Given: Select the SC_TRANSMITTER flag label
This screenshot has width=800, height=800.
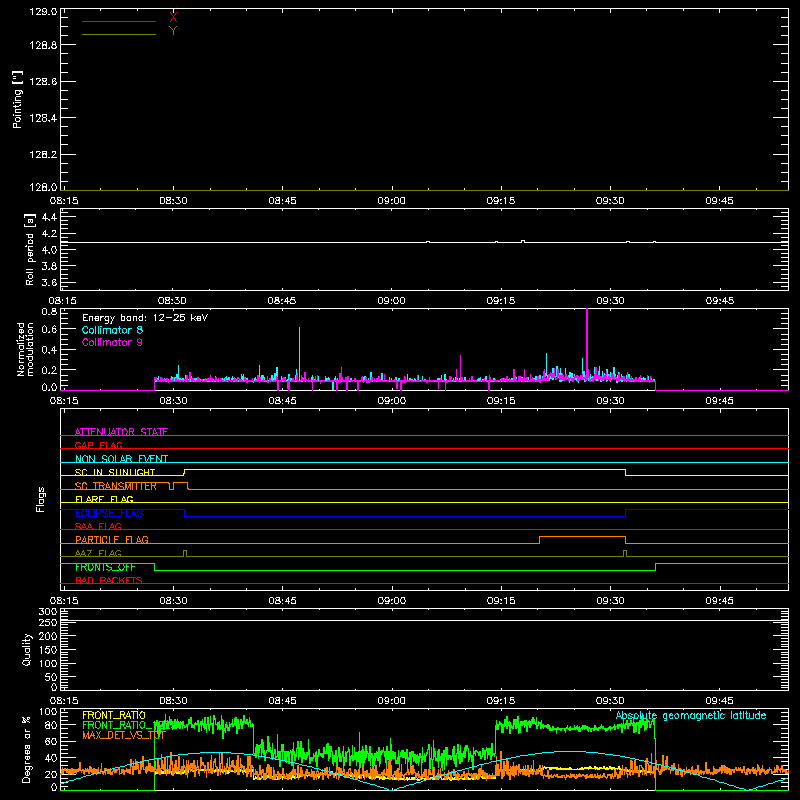Looking at the screenshot, I should click(116, 486).
